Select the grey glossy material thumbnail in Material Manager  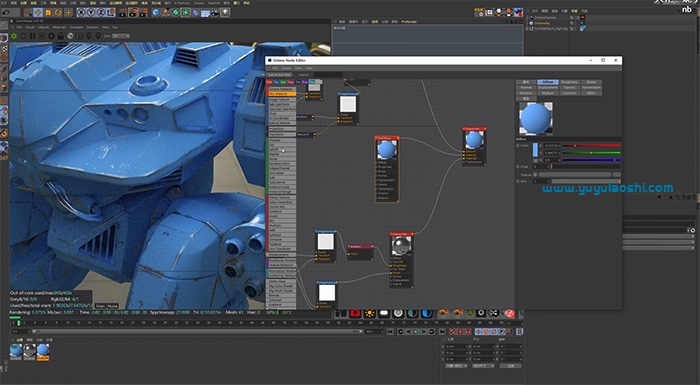[29, 351]
